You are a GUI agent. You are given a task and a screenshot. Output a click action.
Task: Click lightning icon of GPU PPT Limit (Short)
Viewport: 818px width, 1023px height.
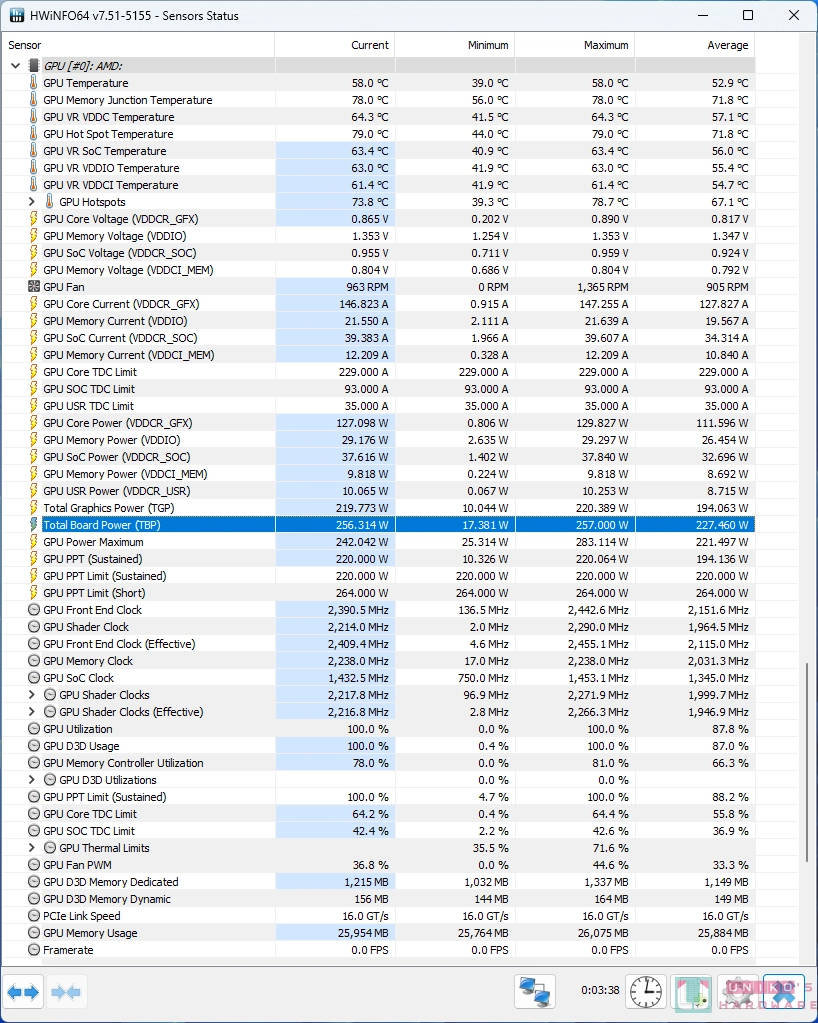click(34, 592)
